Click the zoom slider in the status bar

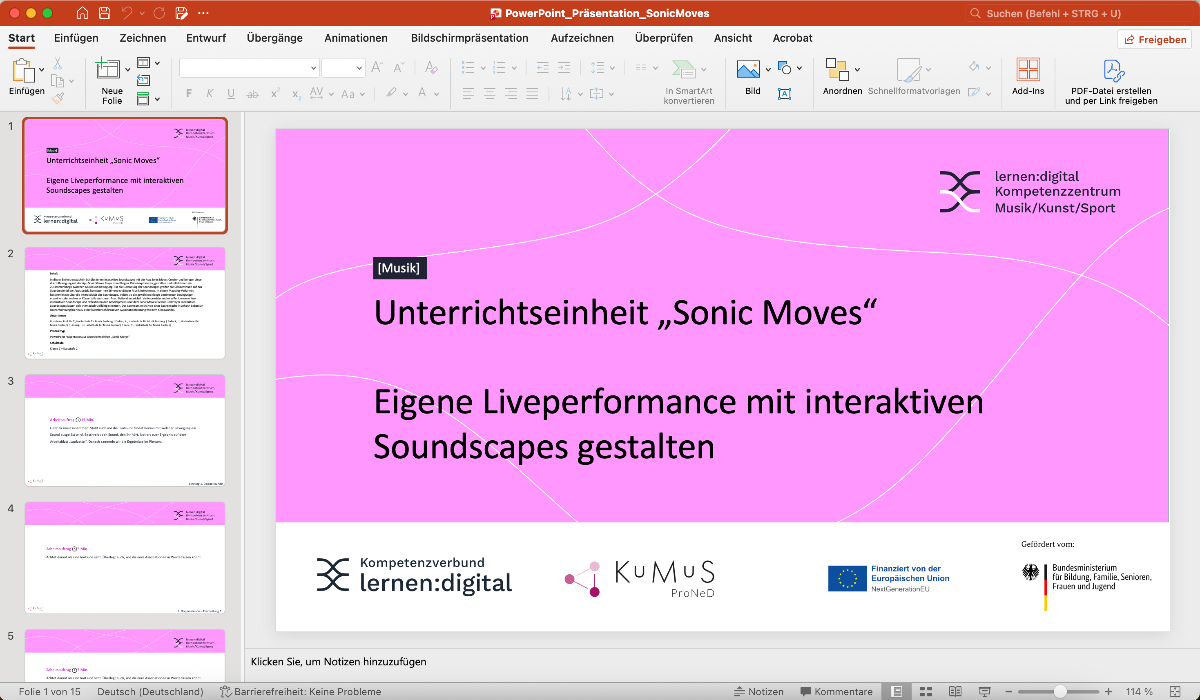click(x=1060, y=691)
